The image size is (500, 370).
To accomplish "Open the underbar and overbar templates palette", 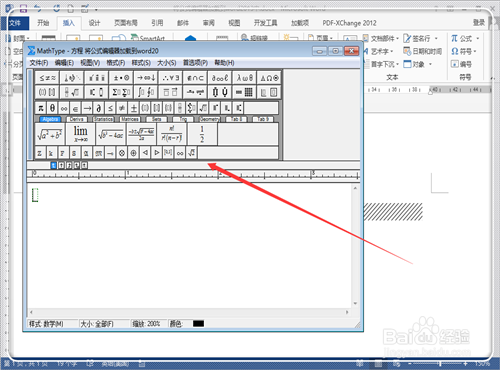I will tap(171, 92).
